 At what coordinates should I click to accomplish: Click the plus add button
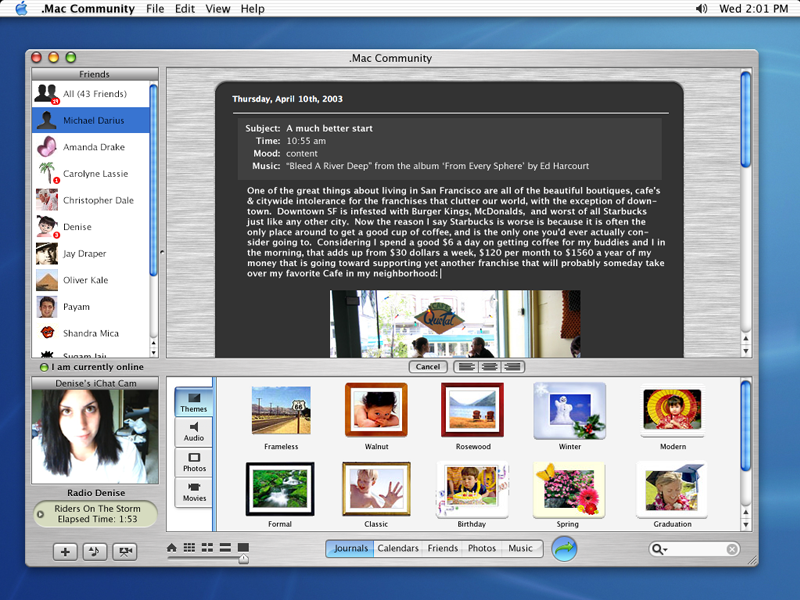pyautogui.click(x=65, y=552)
